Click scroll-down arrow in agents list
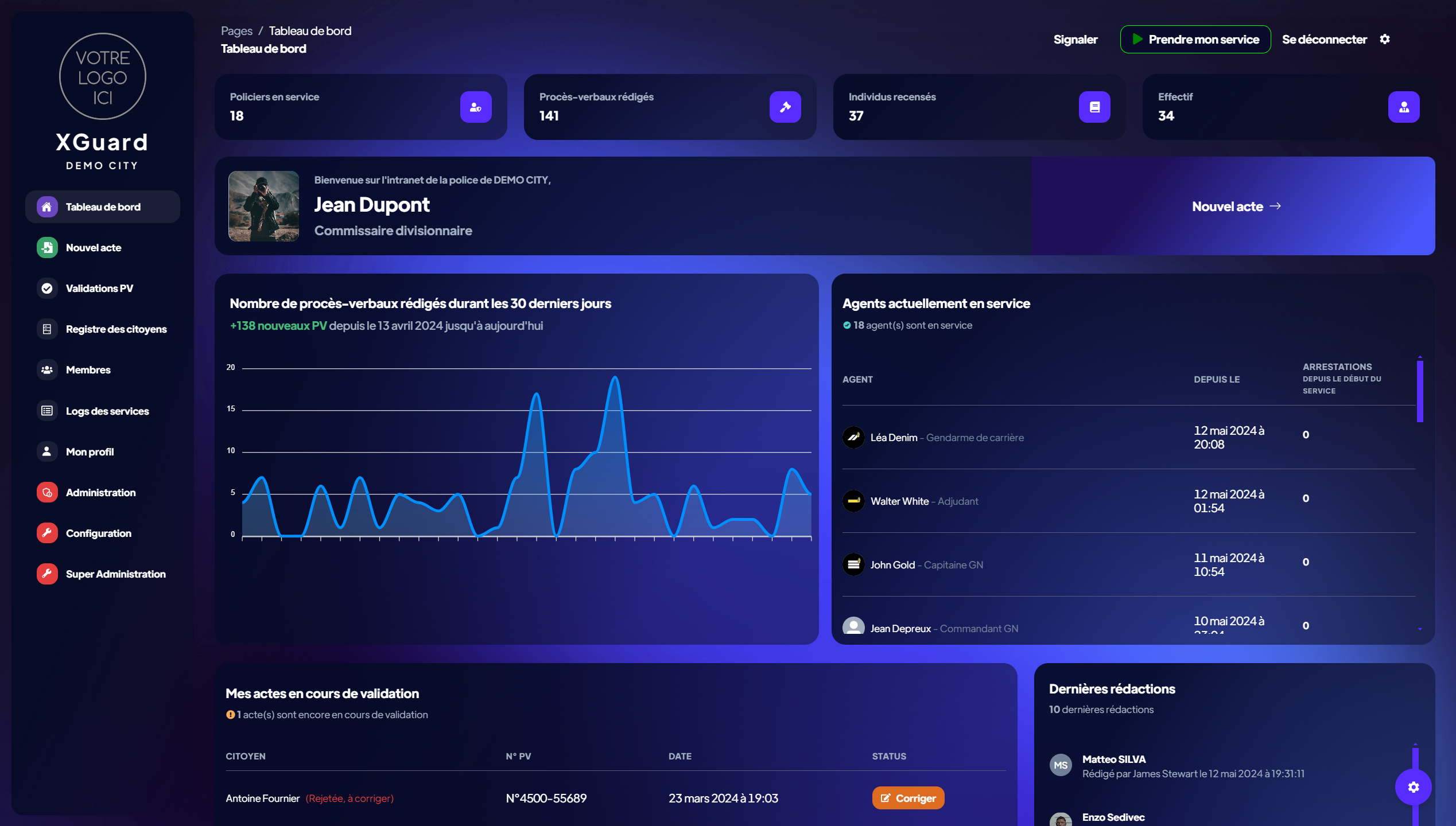This screenshot has height=826, width=1456. click(x=1420, y=630)
